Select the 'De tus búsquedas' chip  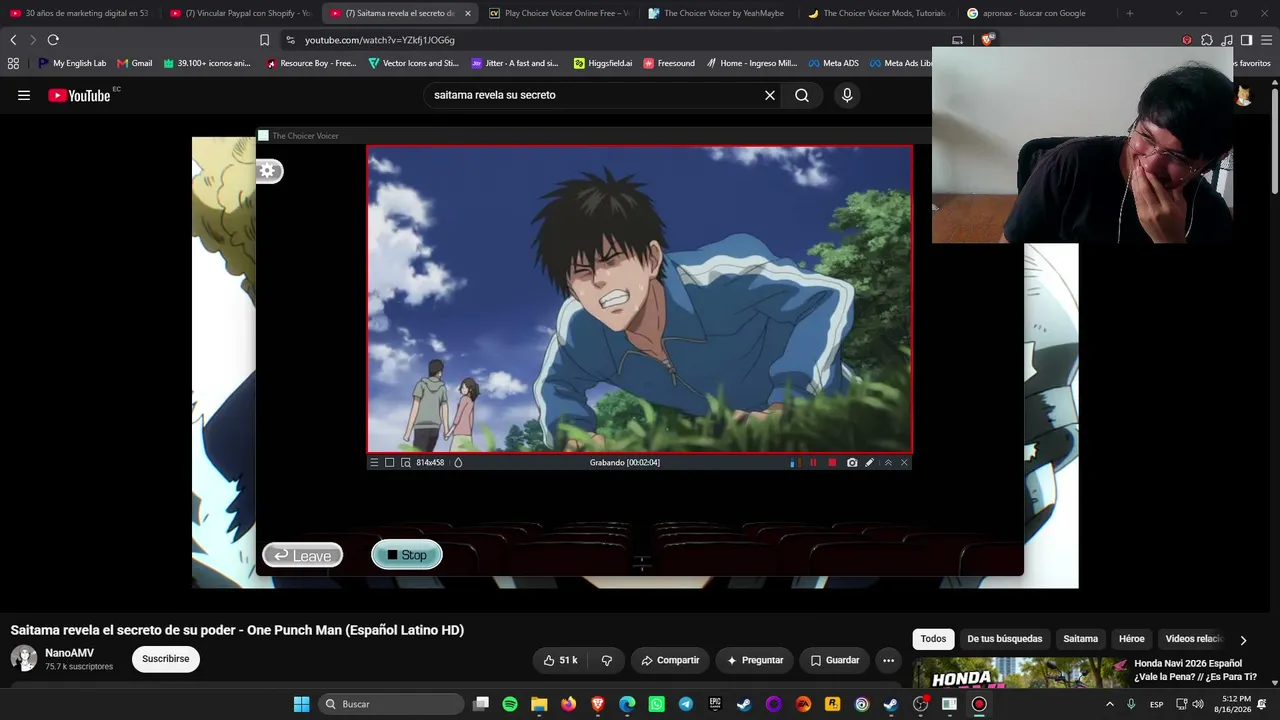(x=1004, y=639)
